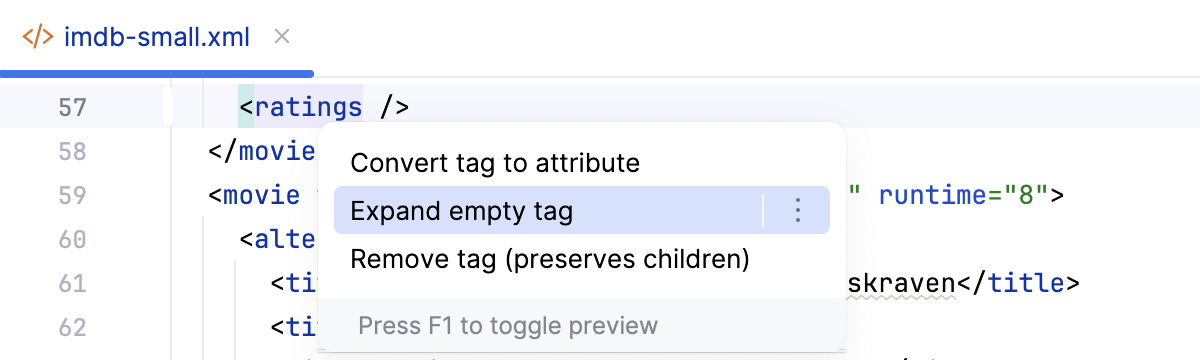Image resolution: width=1200 pixels, height=360 pixels.
Task: Switch to the imdb-small.xml tab
Action: 157,38
